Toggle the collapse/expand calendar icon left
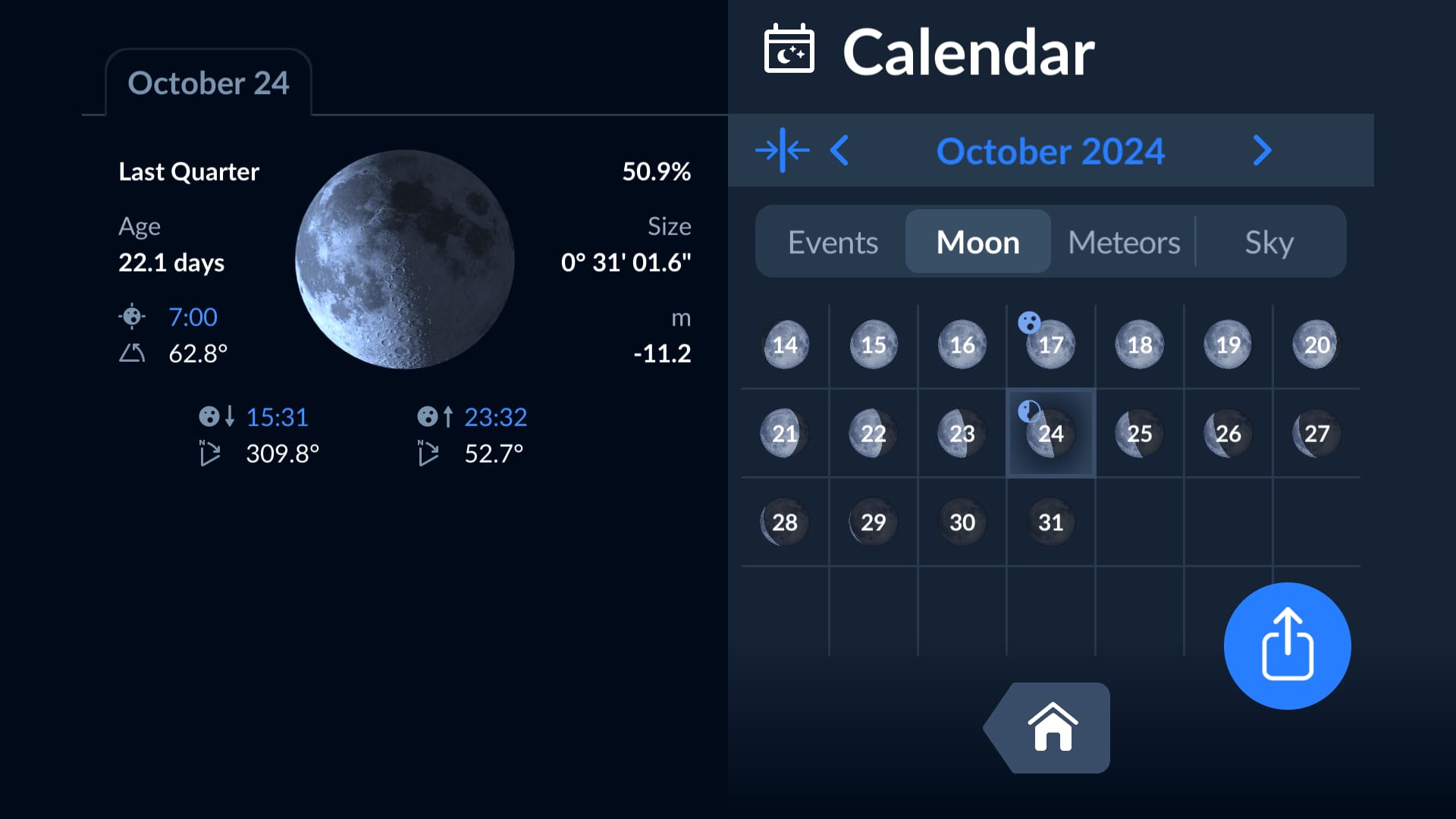Image resolution: width=1456 pixels, height=819 pixels. (783, 150)
